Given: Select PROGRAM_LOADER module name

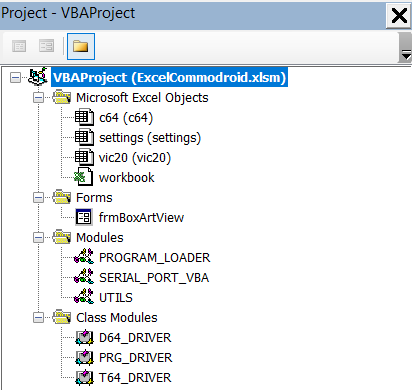Looking at the screenshot, I should click(x=155, y=258).
